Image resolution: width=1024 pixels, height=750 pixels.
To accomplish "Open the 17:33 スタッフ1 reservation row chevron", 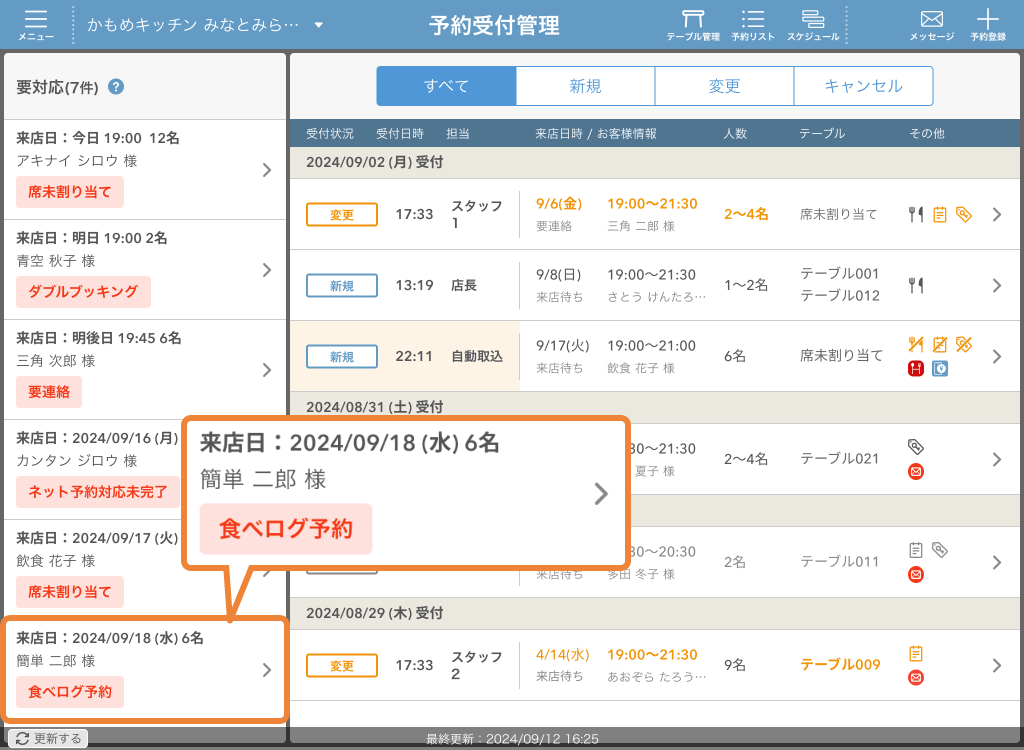I will click(x=997, y=214).
